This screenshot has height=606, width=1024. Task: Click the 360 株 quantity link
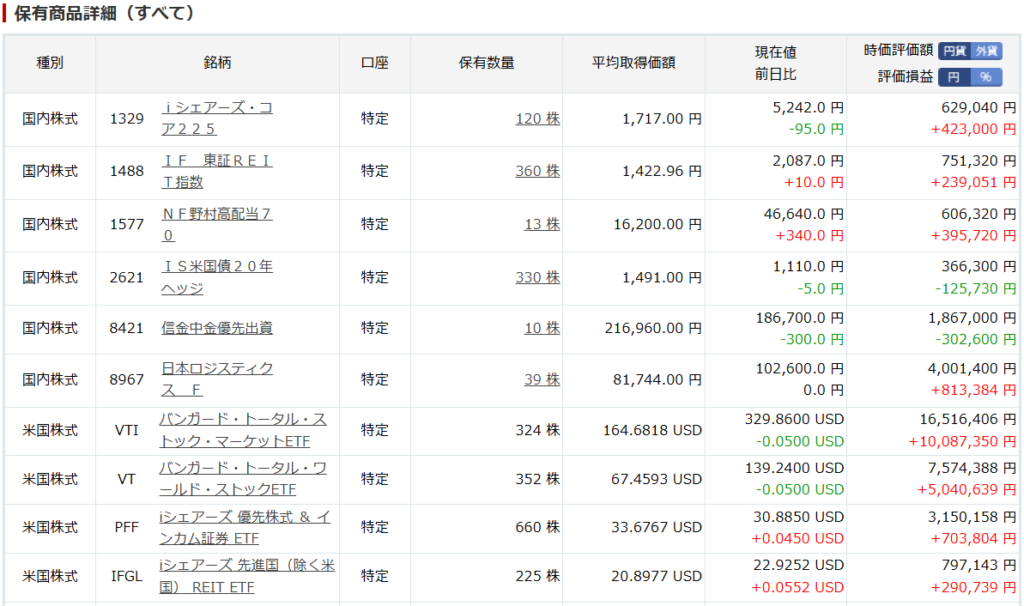click(537, 171)
